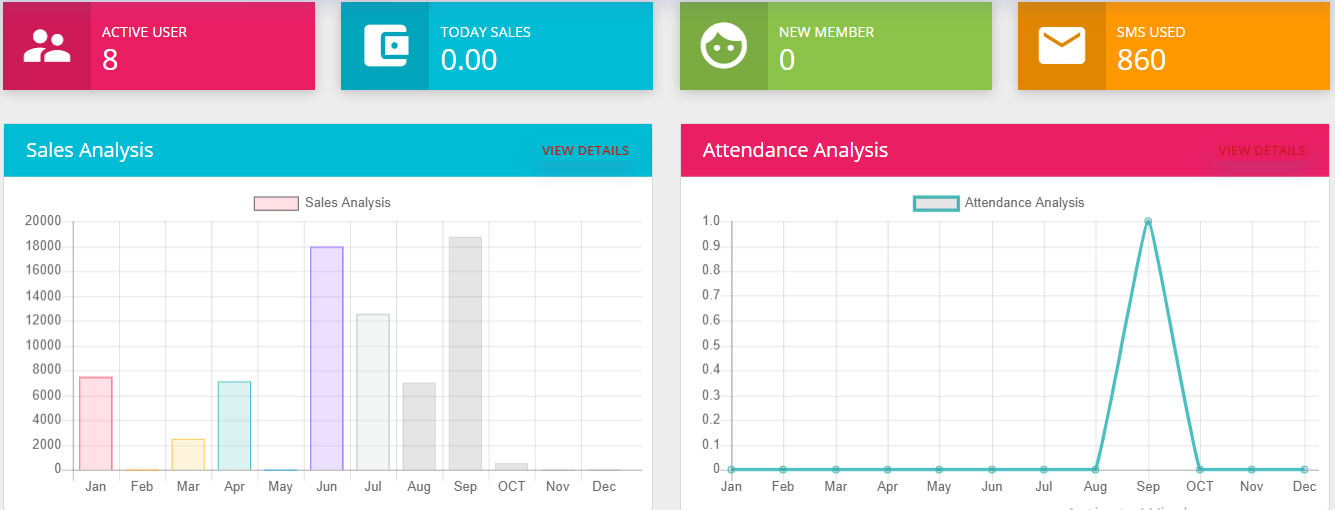Click the TODAY SALES label

click(485, 32)
